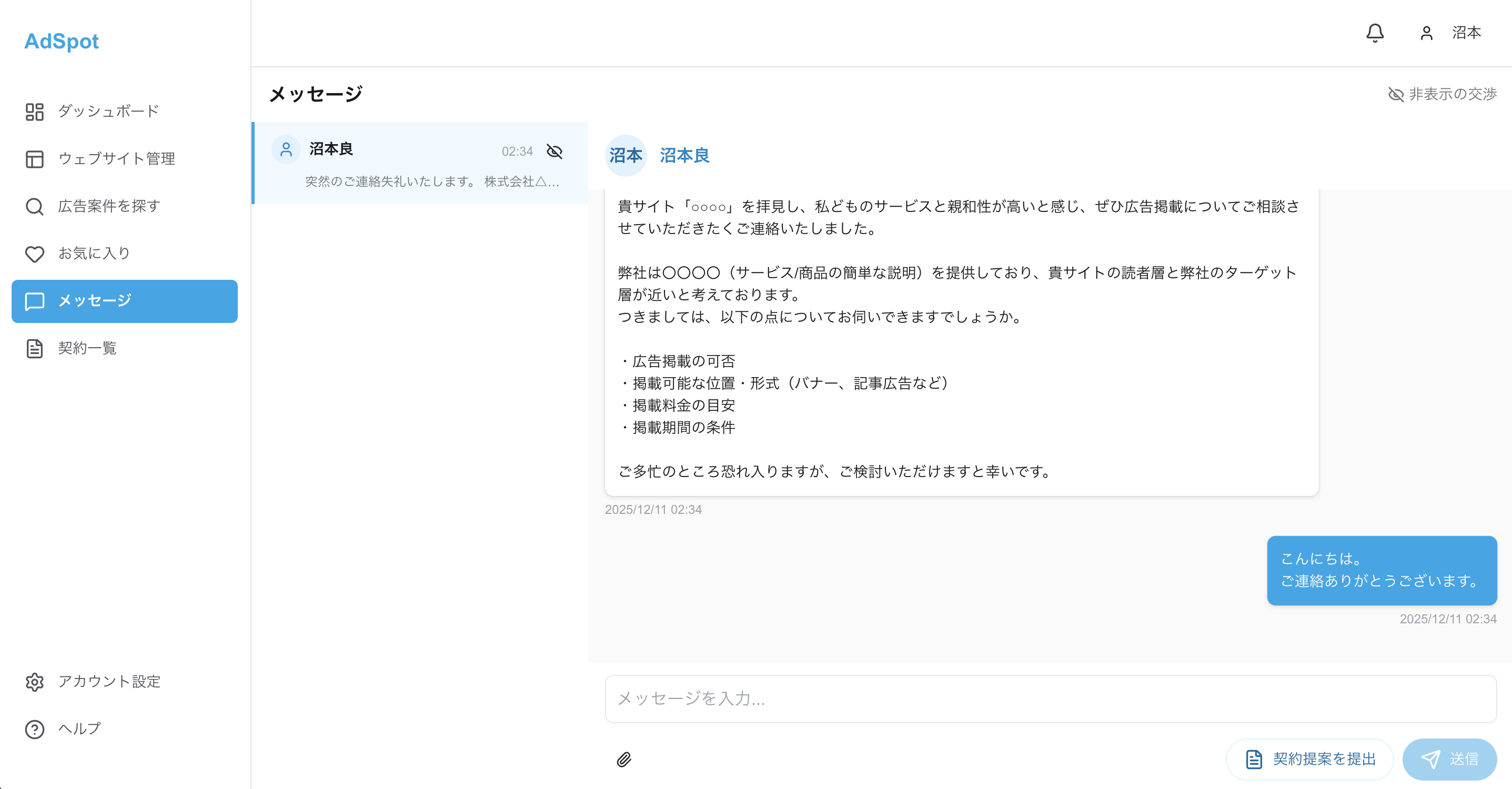Attach a file with the paperclip icon
The height and width of the screenshot is (789, 1512).
[624, 759]
